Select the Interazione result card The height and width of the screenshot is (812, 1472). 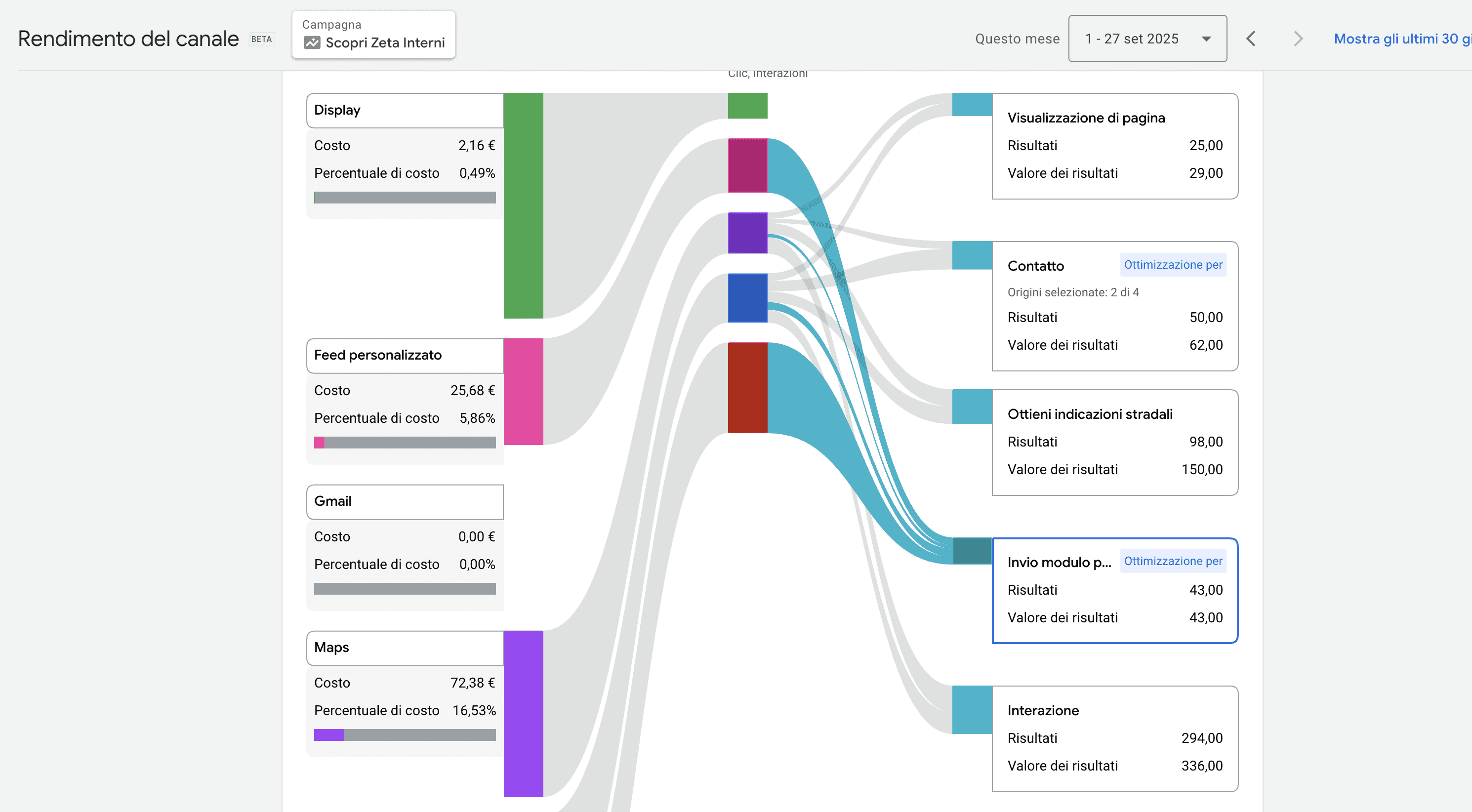pyautogui.click(x=1114, y=738)
